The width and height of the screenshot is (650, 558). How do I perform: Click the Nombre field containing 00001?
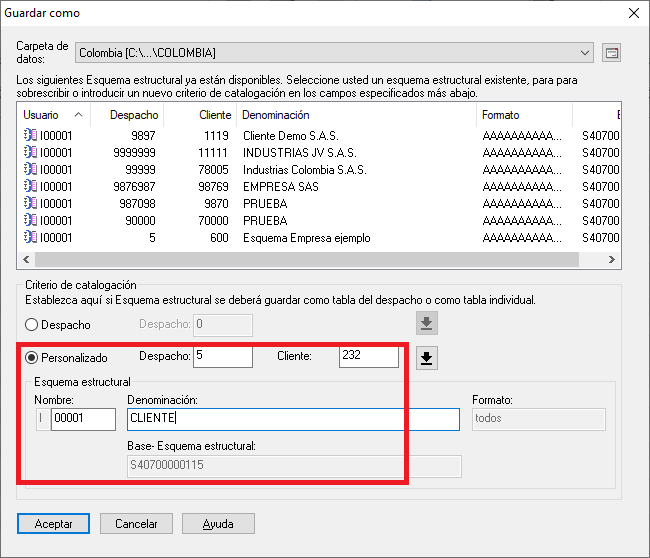coord(83,419)
